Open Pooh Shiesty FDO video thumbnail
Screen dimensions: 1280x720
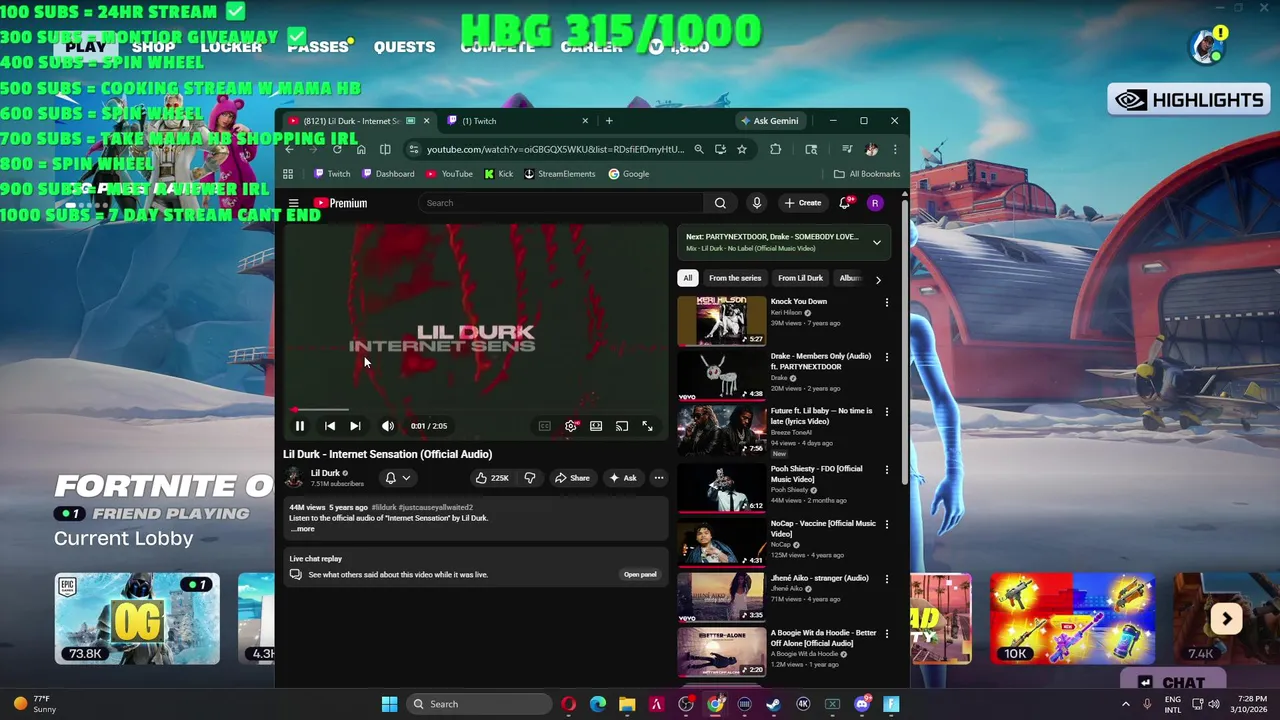coord(721,488)
